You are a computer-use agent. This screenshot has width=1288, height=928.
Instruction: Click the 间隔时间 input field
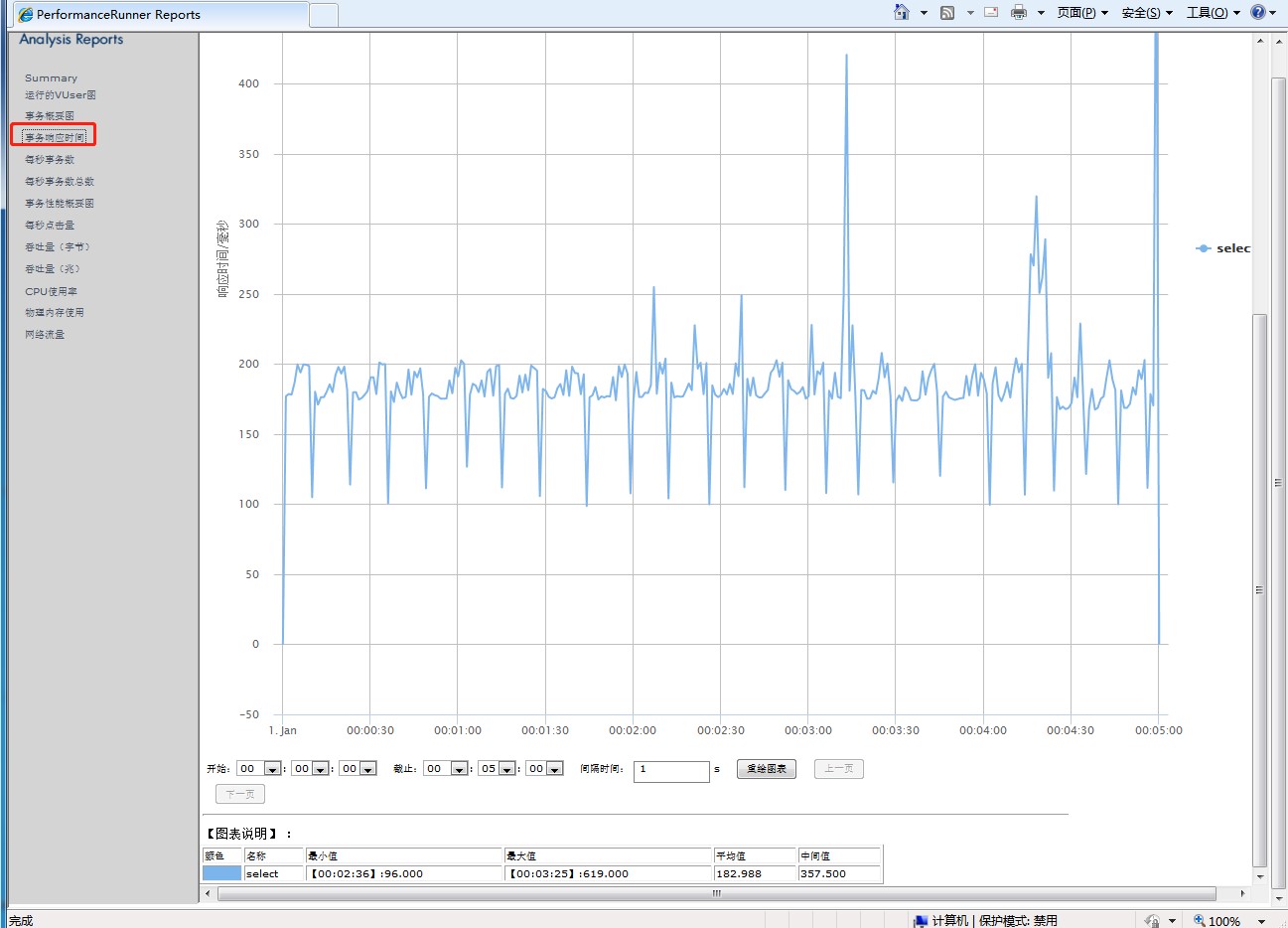point(670,770)
